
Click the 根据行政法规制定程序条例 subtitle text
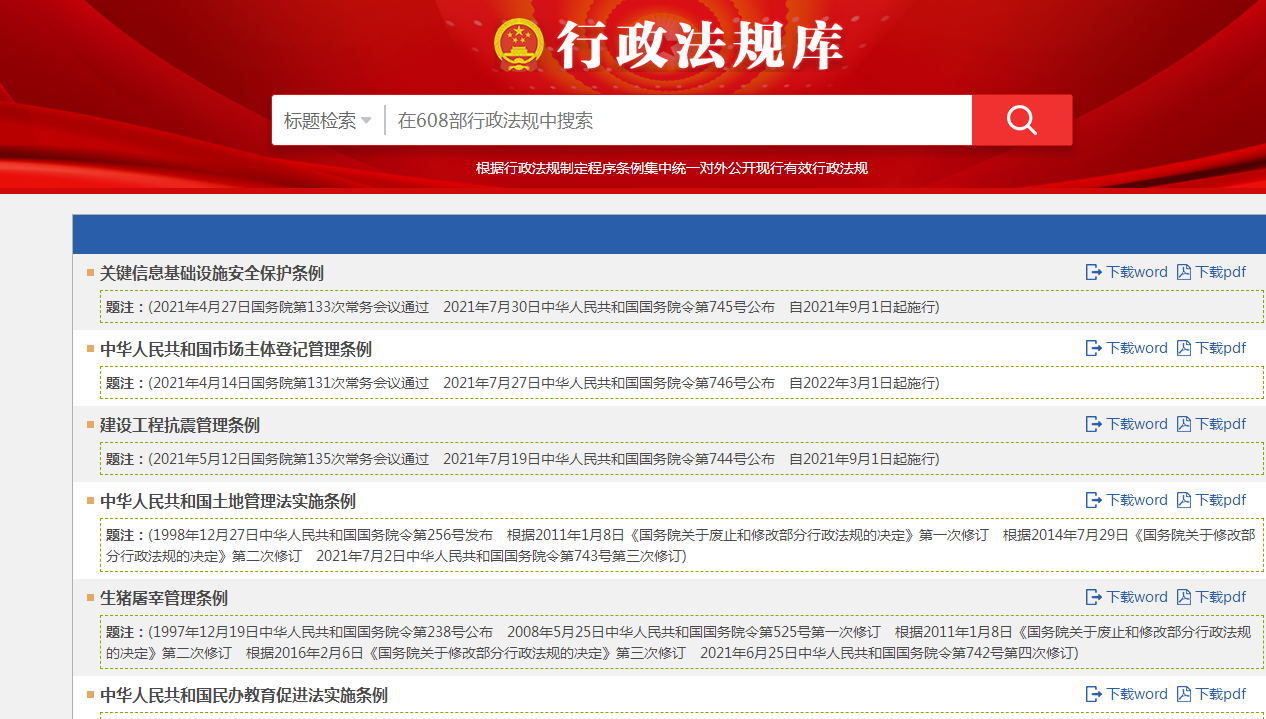(672, 168)
